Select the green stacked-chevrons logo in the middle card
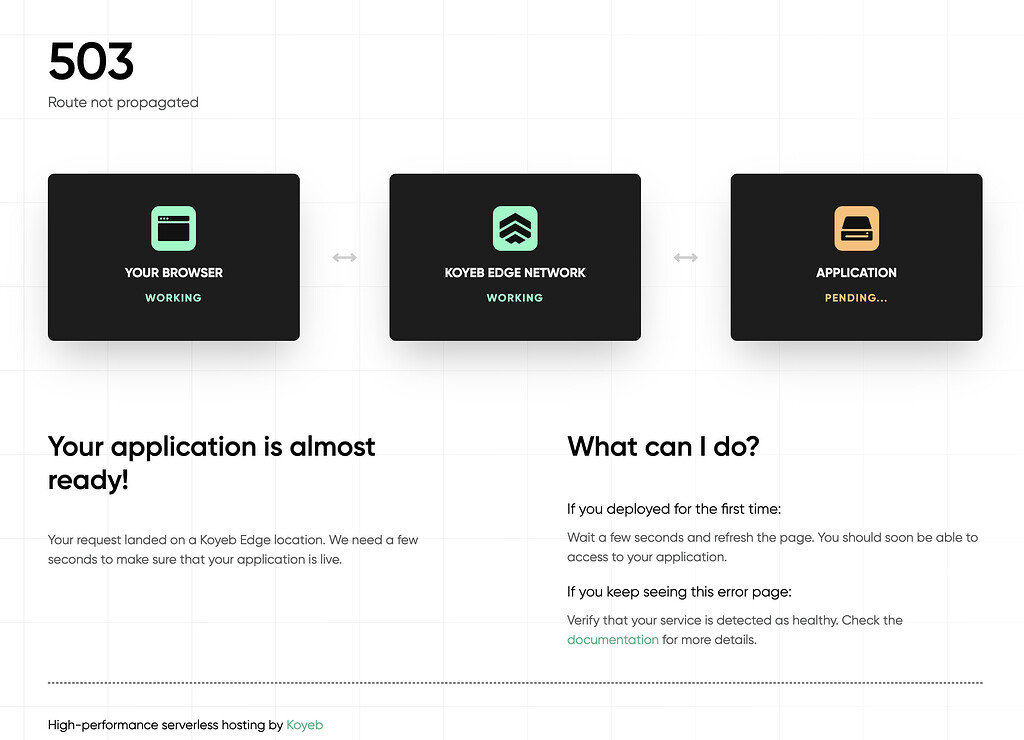The image size is (1024, 740). click(x=514, y=228)
